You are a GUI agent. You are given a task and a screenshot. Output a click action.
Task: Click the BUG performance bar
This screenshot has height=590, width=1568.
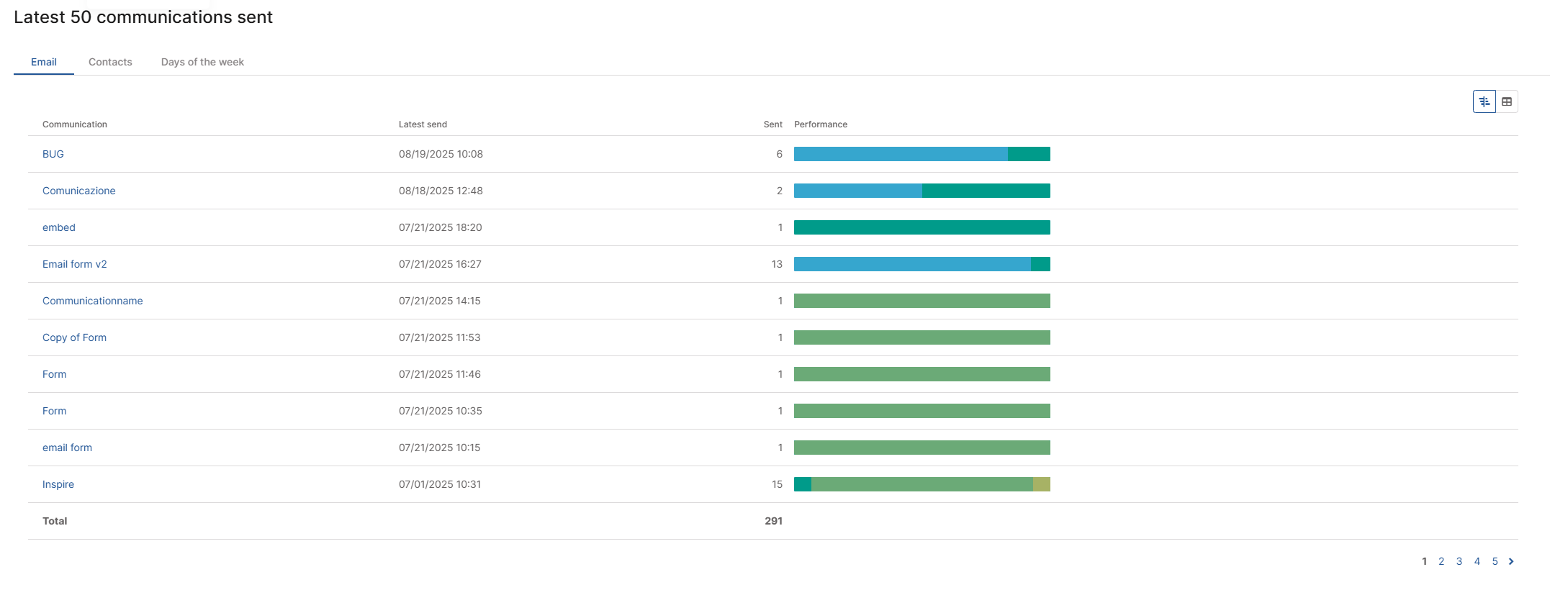pyautogui.click(x=922, y=154)
